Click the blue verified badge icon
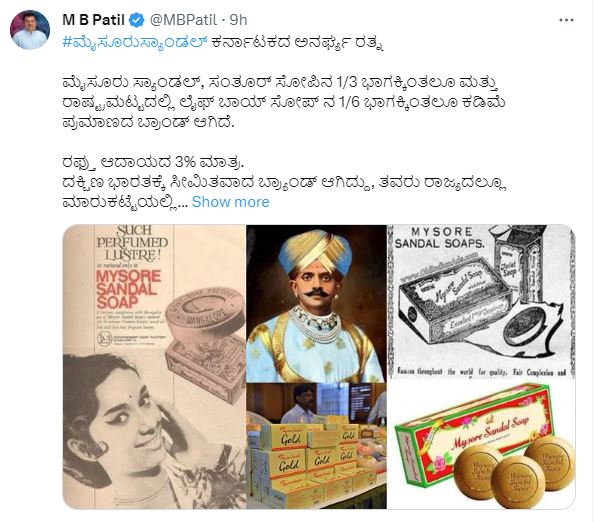The width and height of the screenshot is (604, 522). tap(136, 20)
